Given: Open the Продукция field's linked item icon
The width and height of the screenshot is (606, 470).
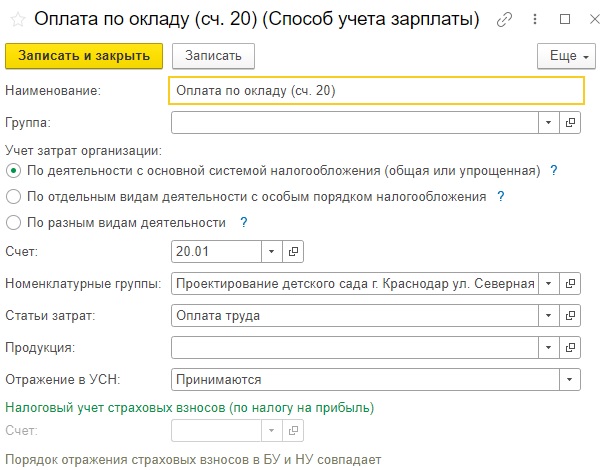Looking at the screenshot, I should point(570,347).
